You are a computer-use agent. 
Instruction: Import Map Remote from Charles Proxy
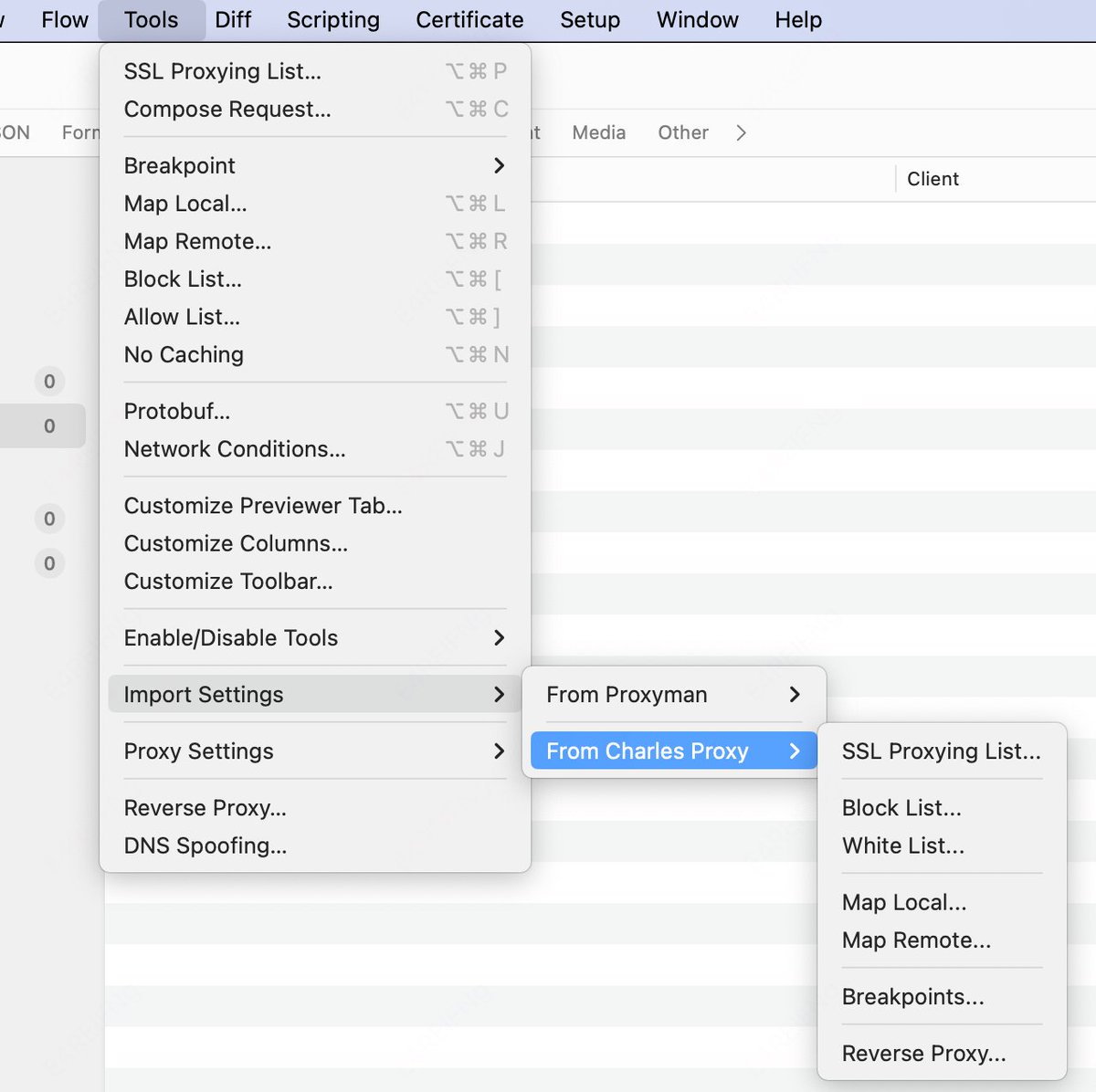tap(942, 940)
